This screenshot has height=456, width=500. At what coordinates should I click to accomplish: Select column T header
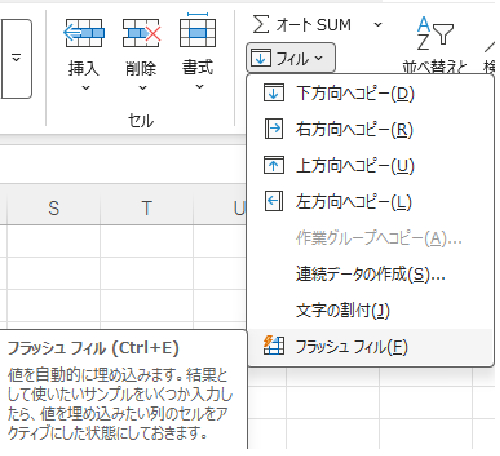[147, 208]
